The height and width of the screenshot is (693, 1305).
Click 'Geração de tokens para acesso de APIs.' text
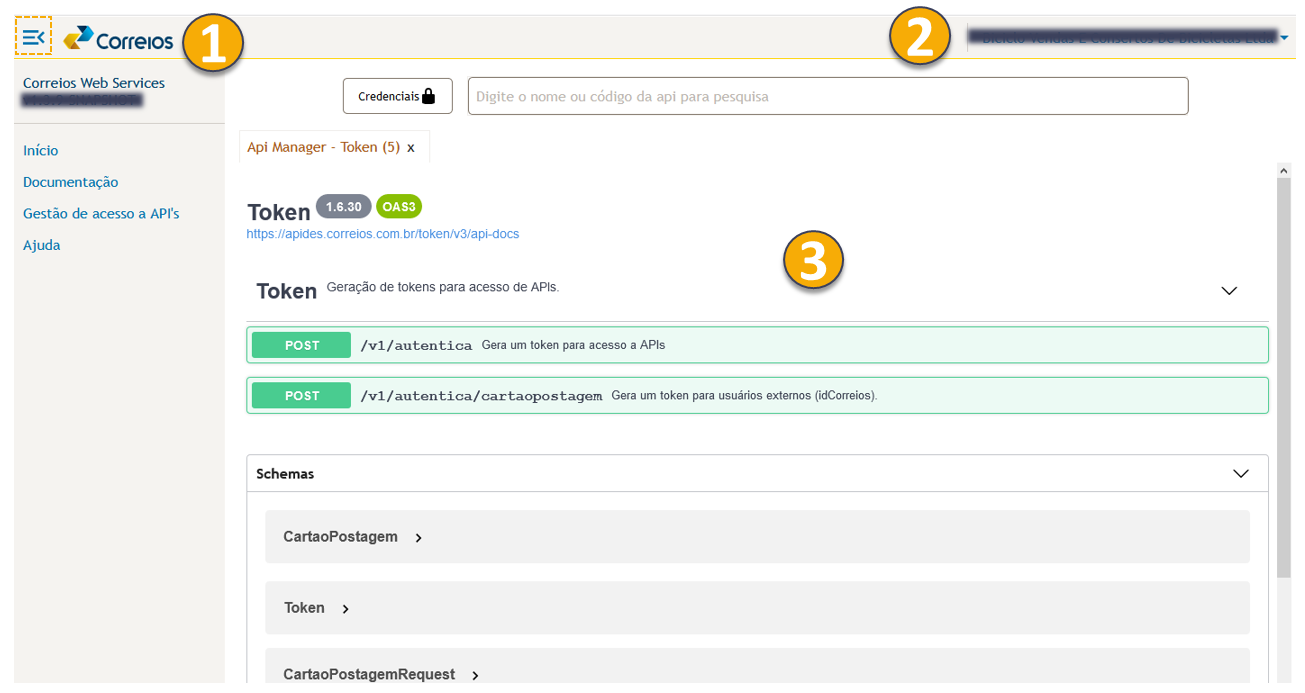click(443, 287)
